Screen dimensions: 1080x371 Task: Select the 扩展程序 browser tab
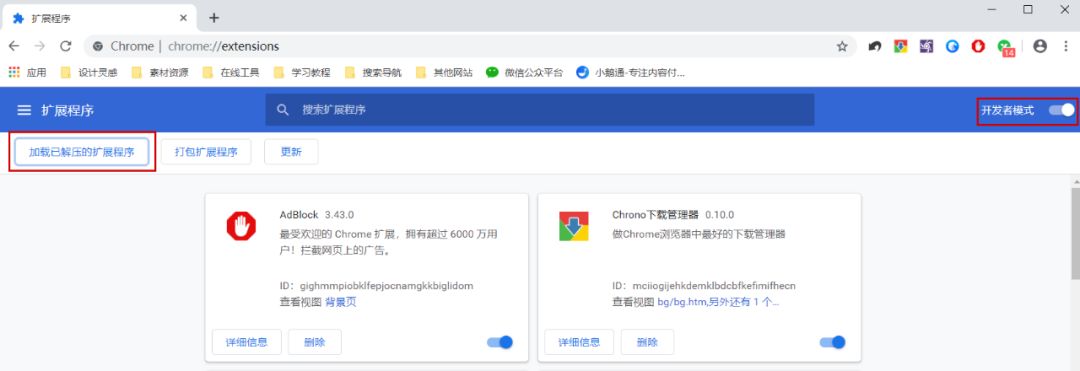point(100,18)
